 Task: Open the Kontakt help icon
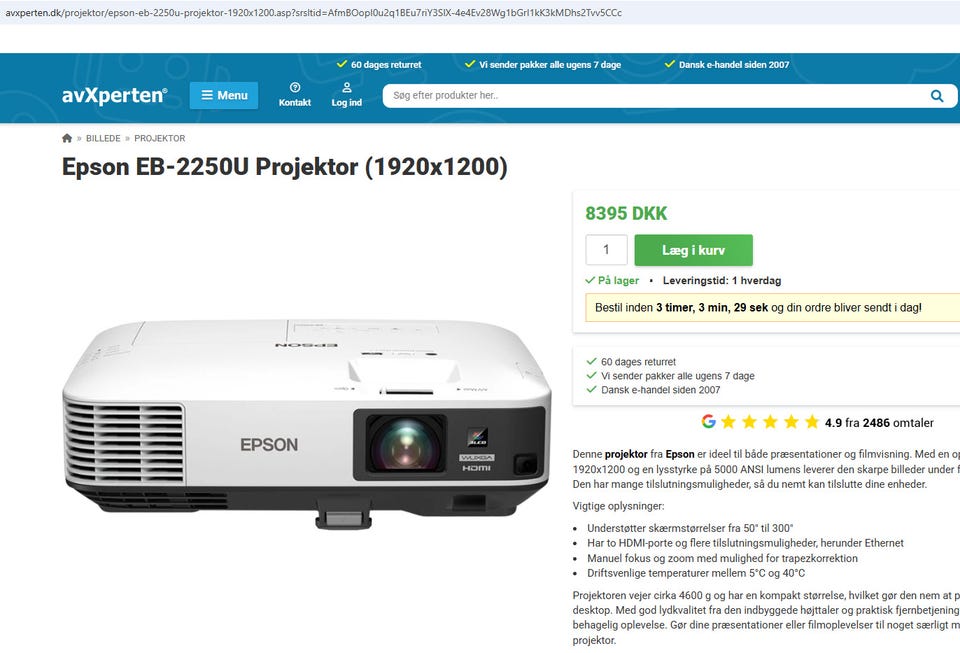[294, 88]
